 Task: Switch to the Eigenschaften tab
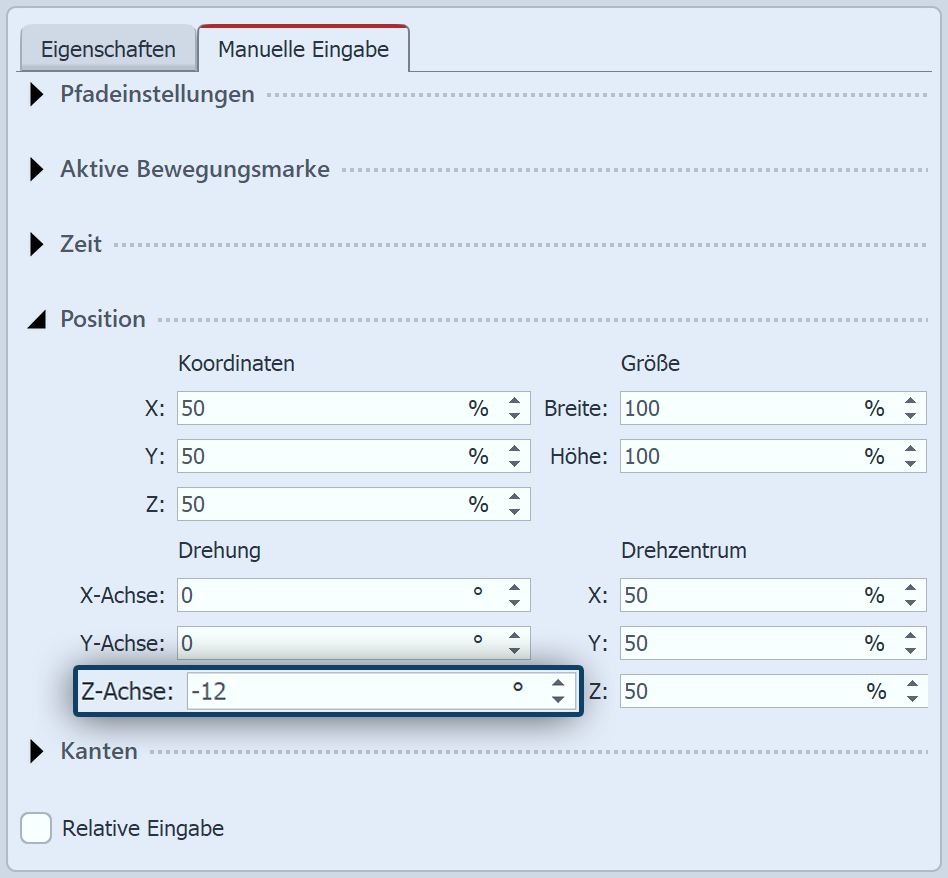108,49
